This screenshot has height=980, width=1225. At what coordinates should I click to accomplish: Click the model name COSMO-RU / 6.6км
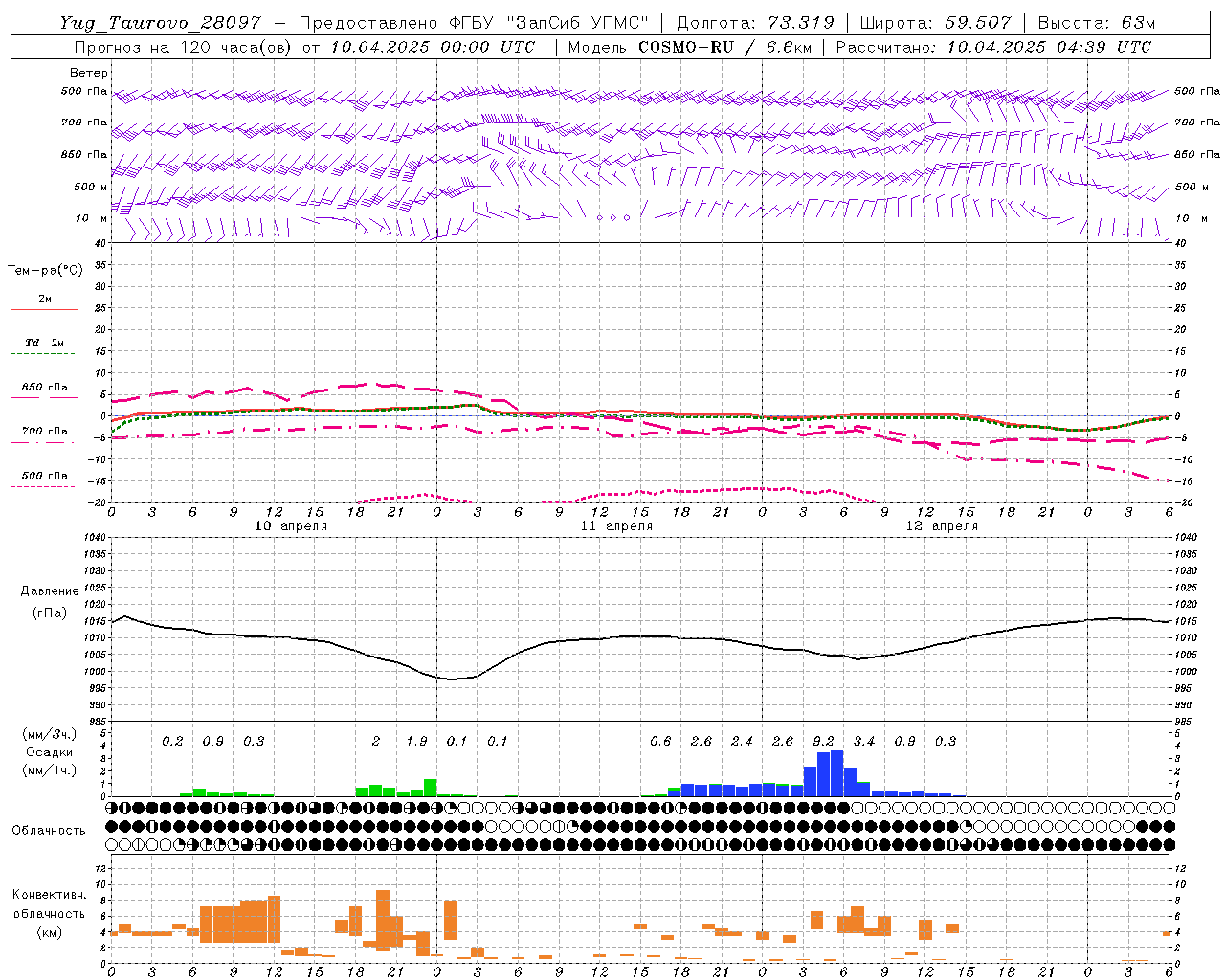[x=725, y=47]
